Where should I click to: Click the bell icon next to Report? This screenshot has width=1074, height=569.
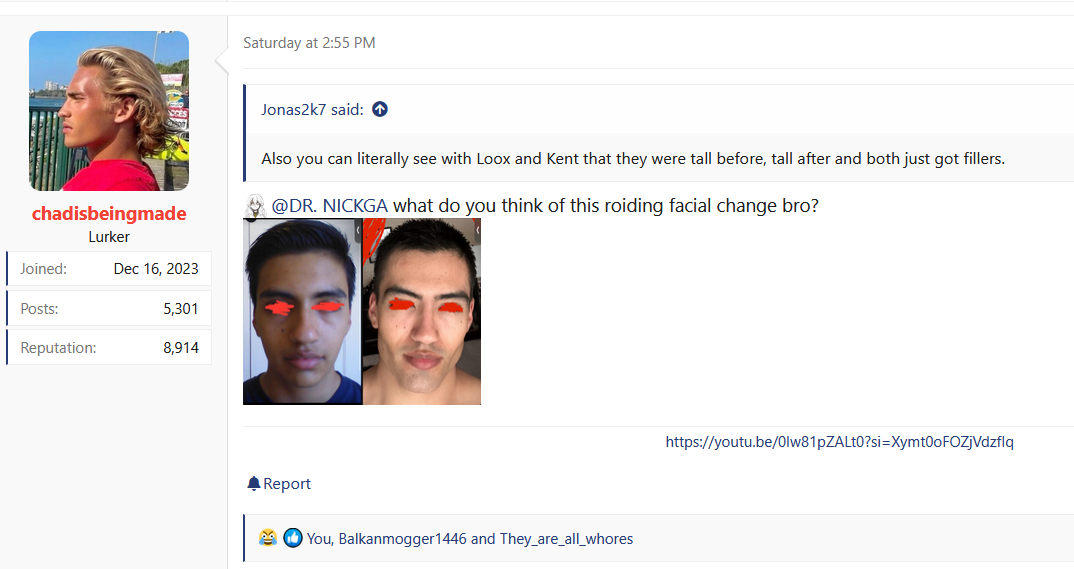tap(253, 484)
